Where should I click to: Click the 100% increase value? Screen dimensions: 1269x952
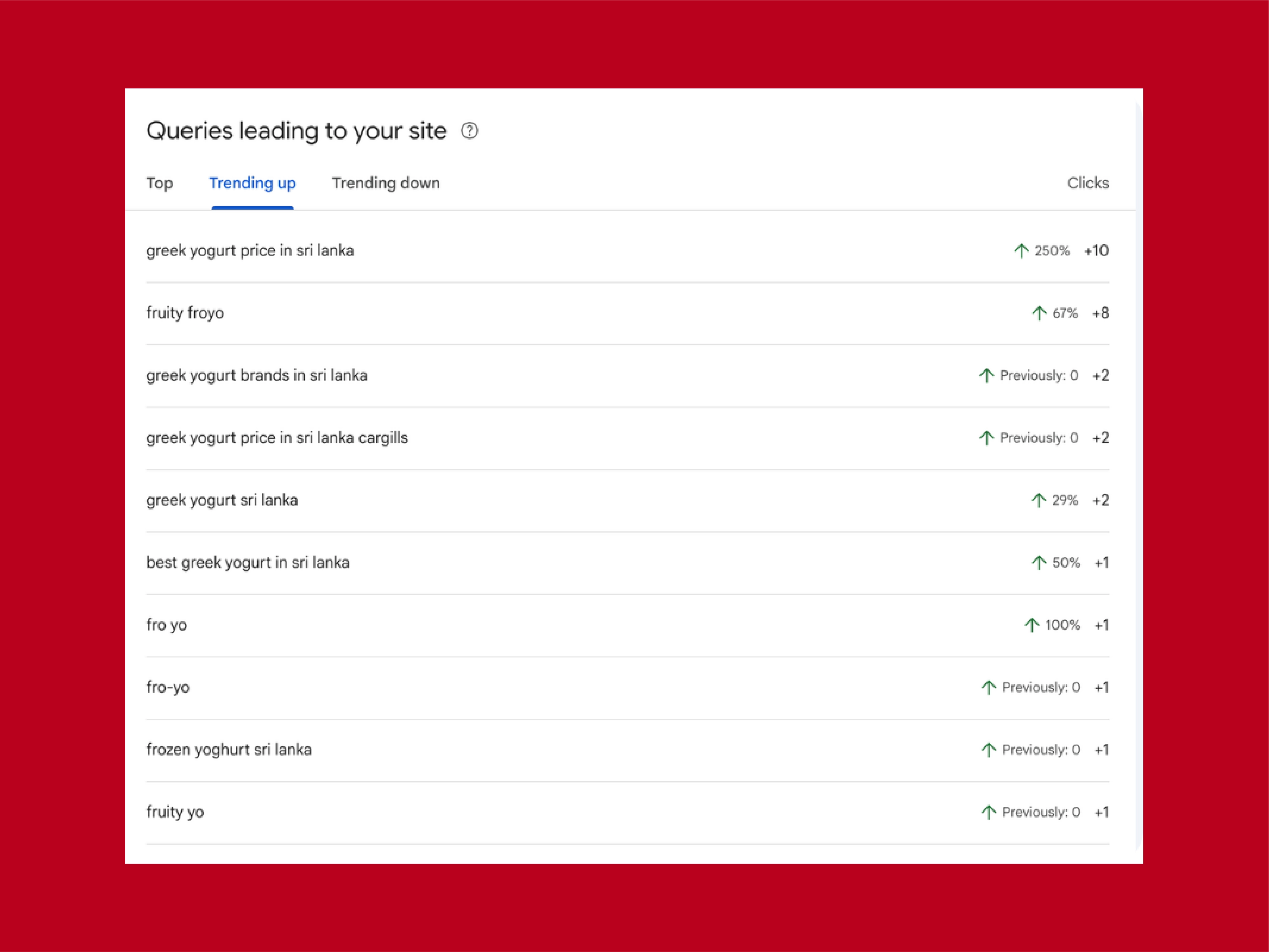1062,625
